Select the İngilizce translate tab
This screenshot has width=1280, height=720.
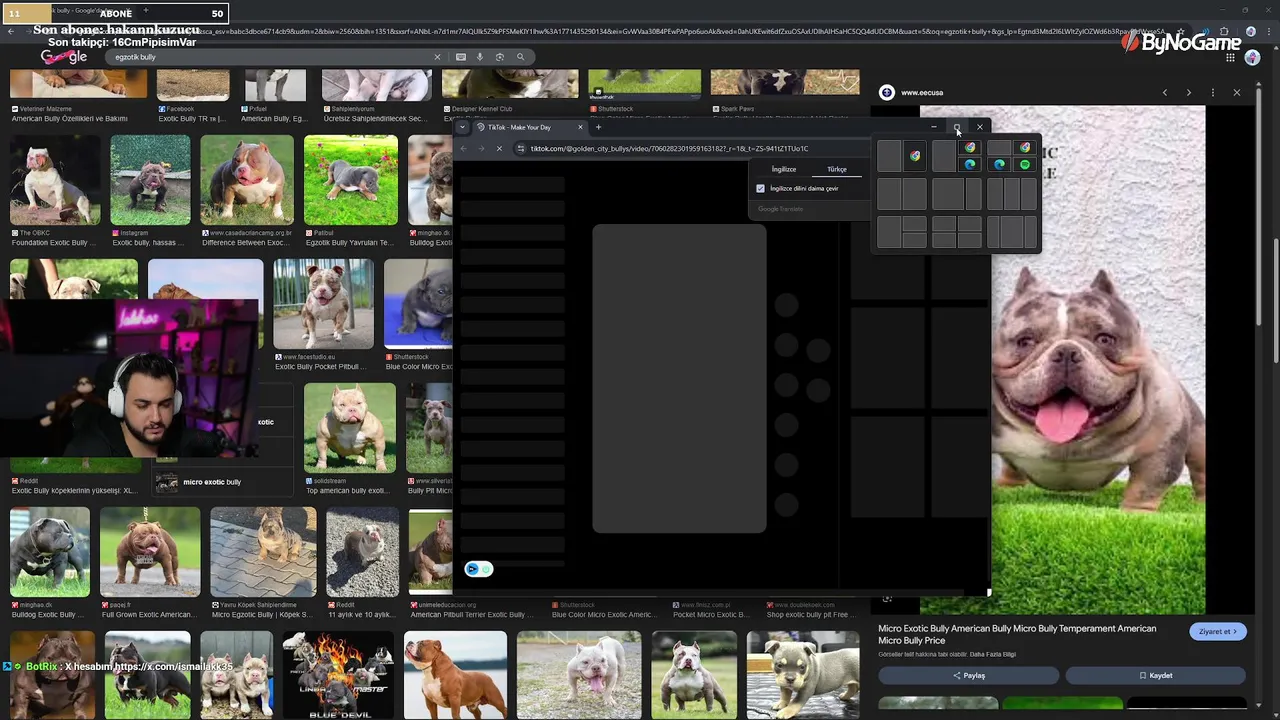[784, 169]
